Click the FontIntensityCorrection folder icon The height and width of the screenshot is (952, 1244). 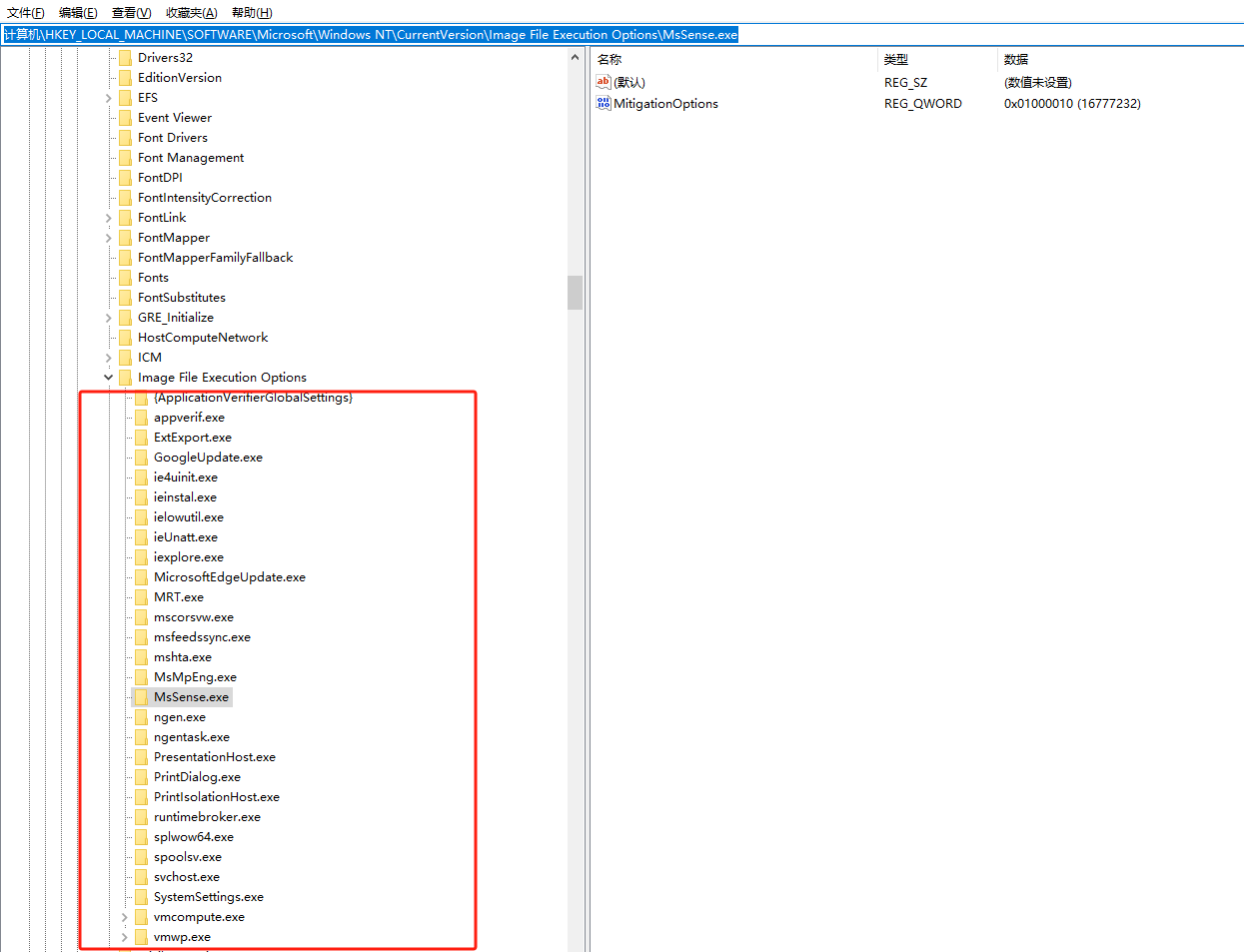click(125, 197)
